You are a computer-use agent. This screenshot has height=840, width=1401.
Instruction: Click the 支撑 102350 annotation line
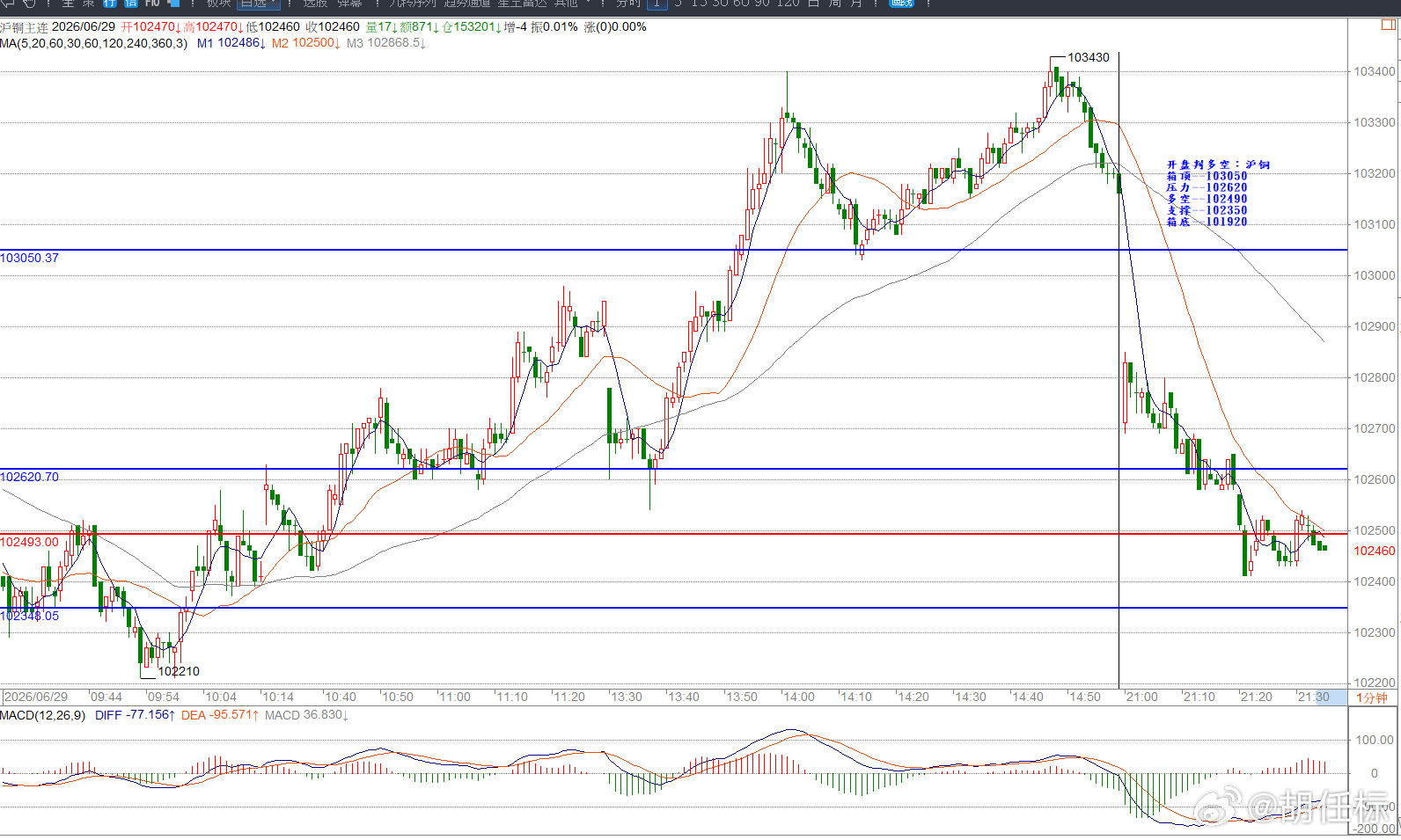point(1207,210)
